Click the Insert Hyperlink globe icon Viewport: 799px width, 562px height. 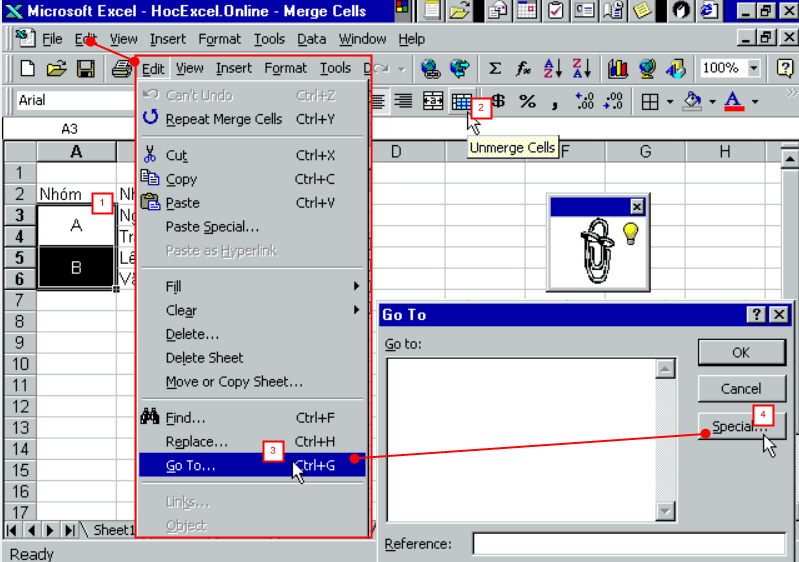431,68
